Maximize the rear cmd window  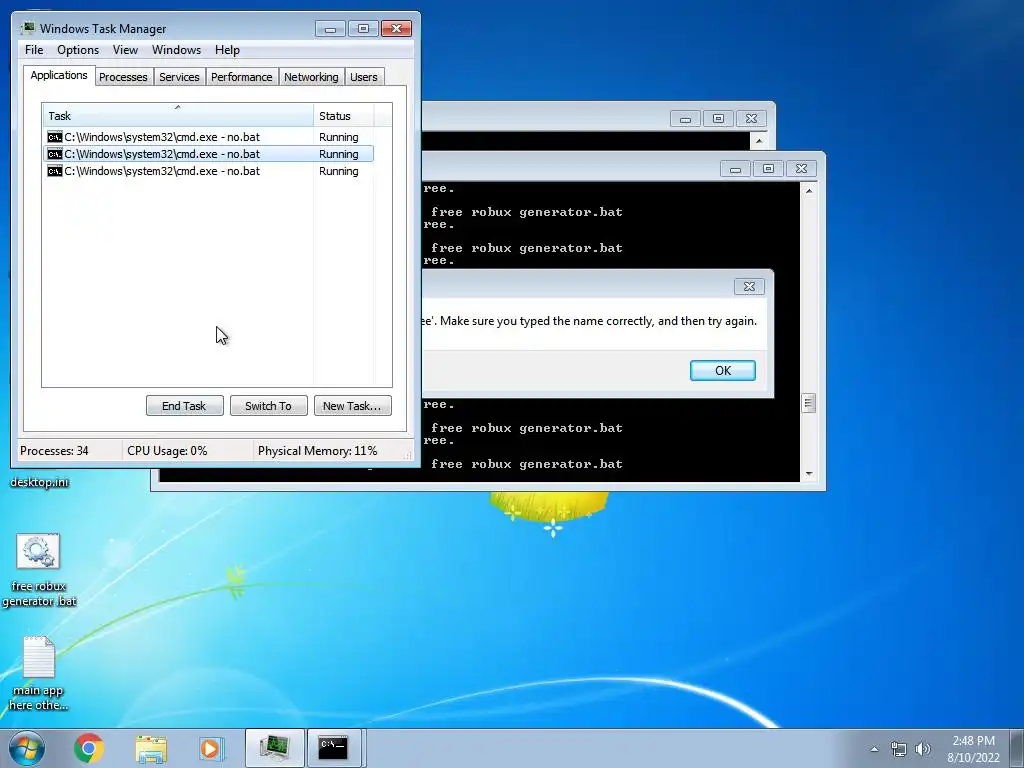[718, 119]
